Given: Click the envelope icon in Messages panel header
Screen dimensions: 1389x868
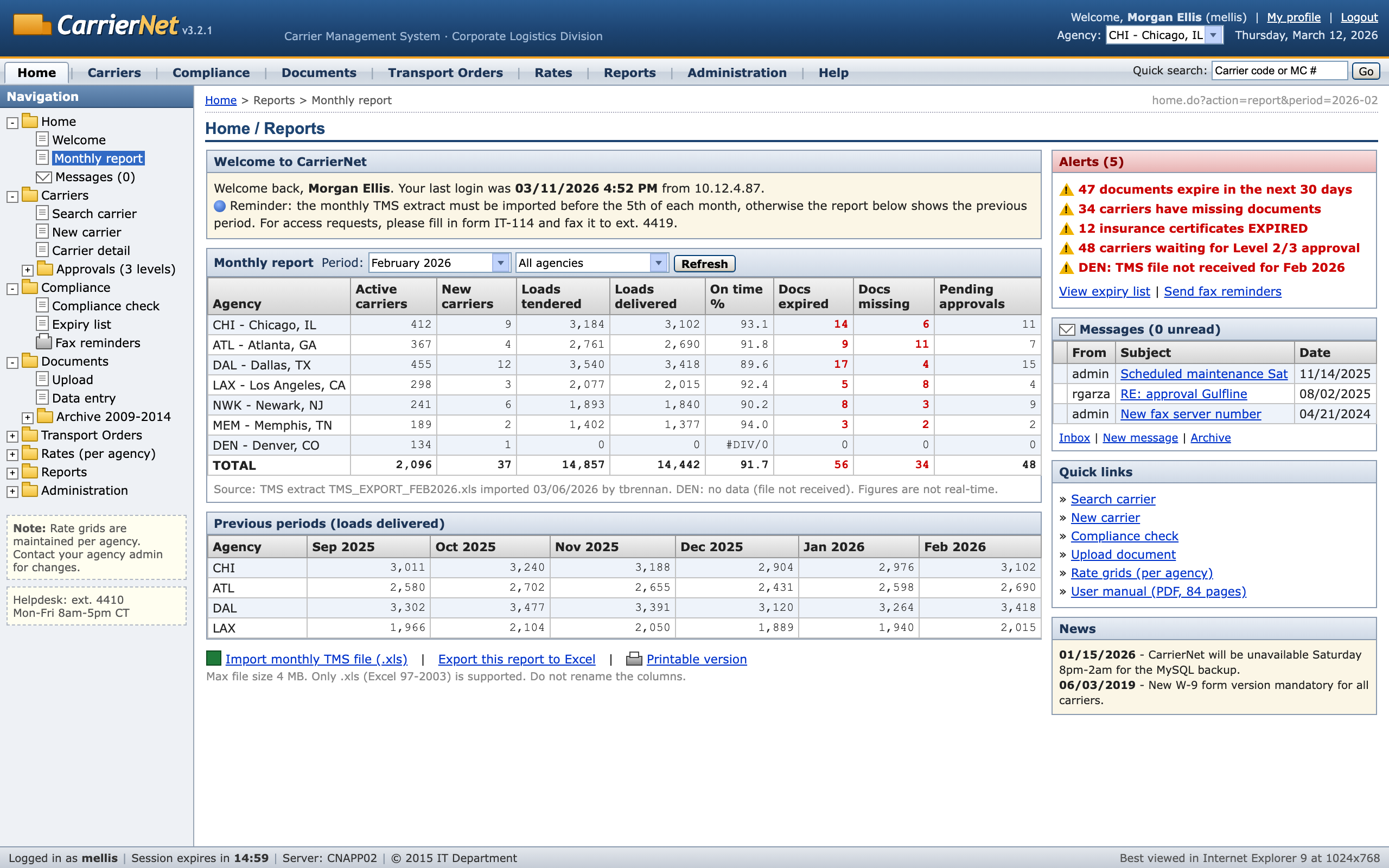Looking at the screenshot, I should (1067, 329).
